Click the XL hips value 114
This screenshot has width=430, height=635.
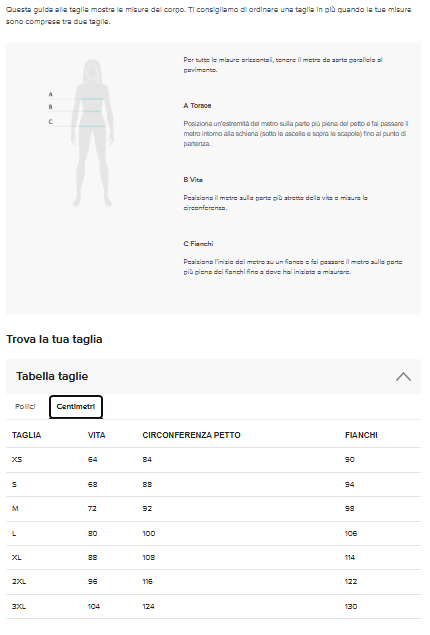pos(350,558)
